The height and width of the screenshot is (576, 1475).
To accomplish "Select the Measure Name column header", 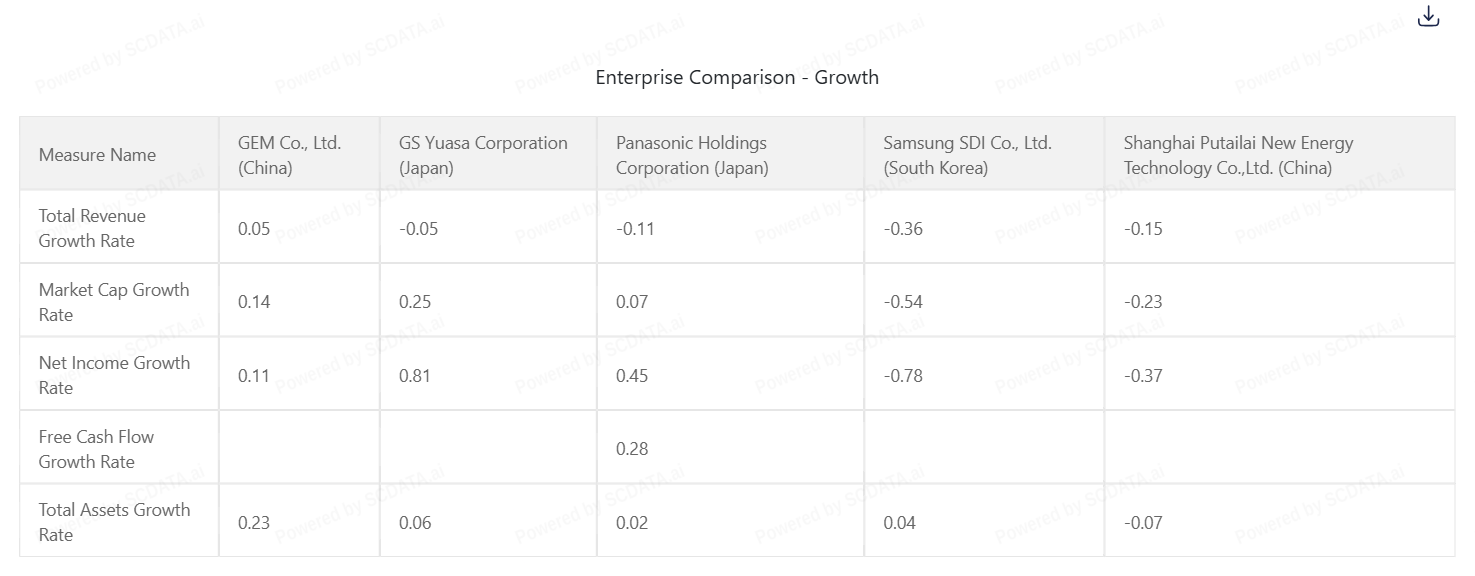I will tap(97, 155).
